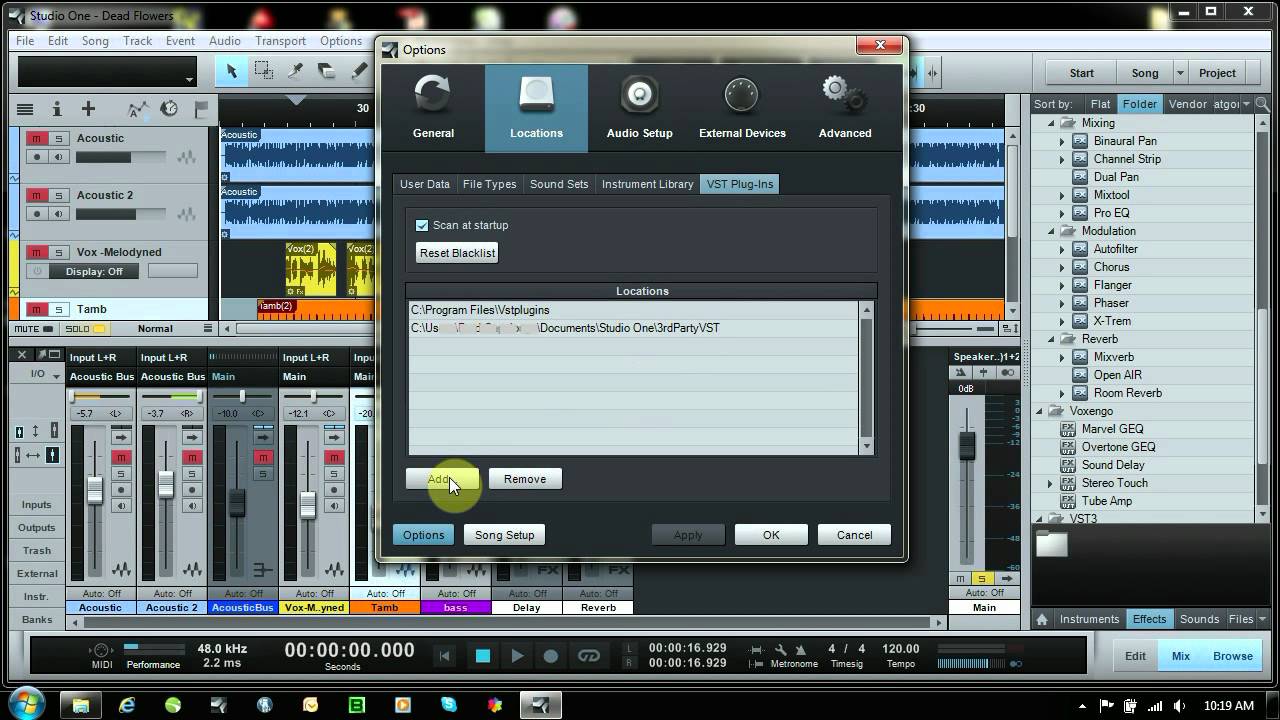Screen dimensions: 1280x720
Task: Switch browser to Instruments tab
Action: pyautogui.click(x=1090, y=619)
